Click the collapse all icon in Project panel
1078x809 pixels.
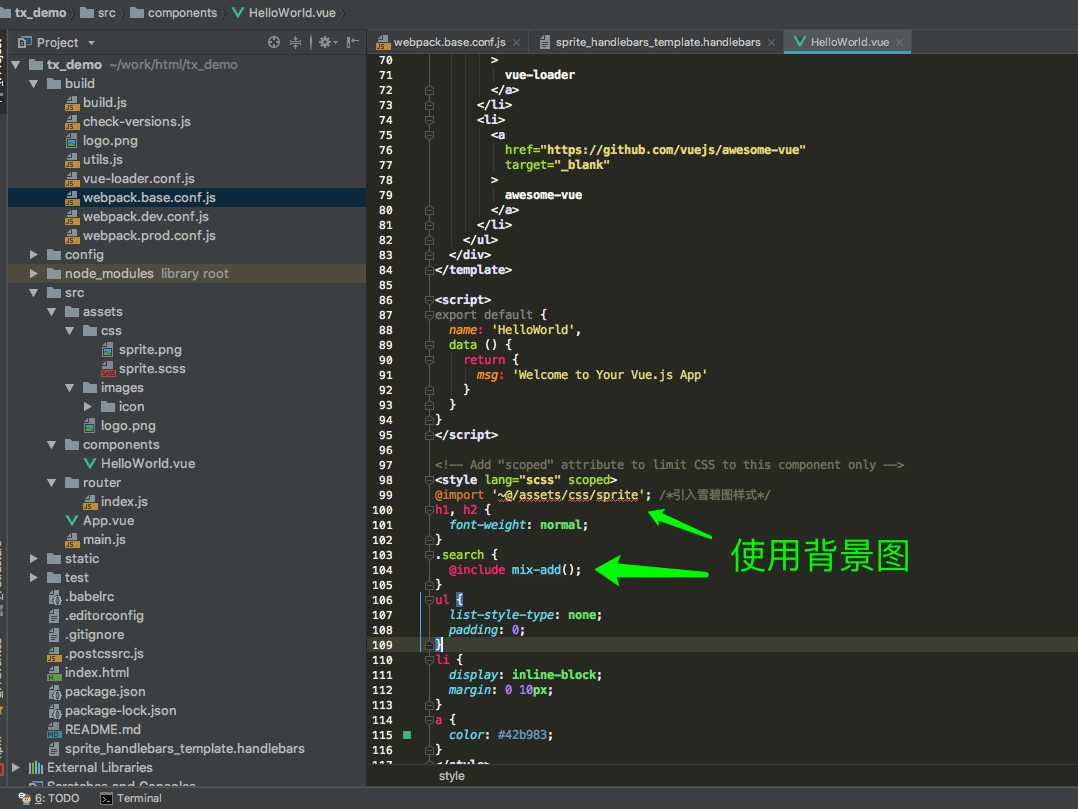296,42
